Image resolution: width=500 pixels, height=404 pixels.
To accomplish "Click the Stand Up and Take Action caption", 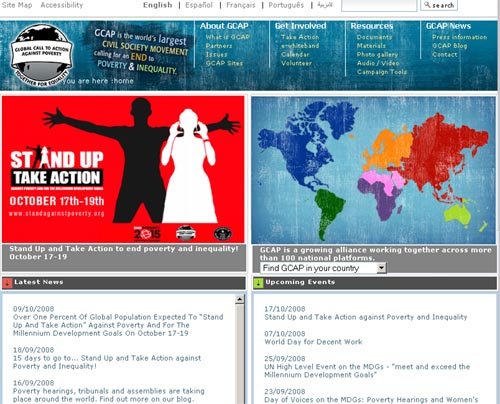I will [x=124, y=253].
